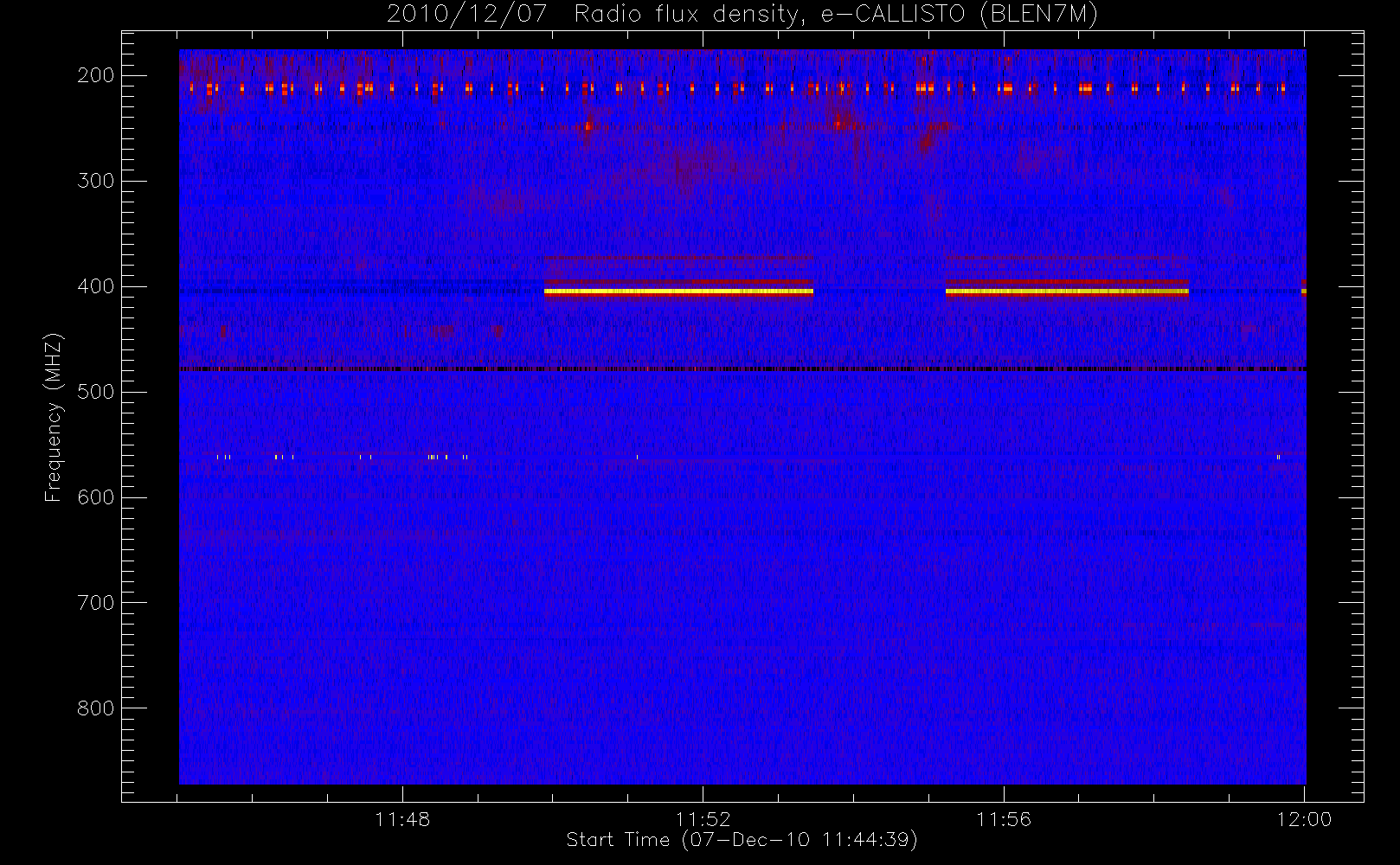Click the 11:56 time tick label
The image size is (1400, 865).
tap(1004, 819)
